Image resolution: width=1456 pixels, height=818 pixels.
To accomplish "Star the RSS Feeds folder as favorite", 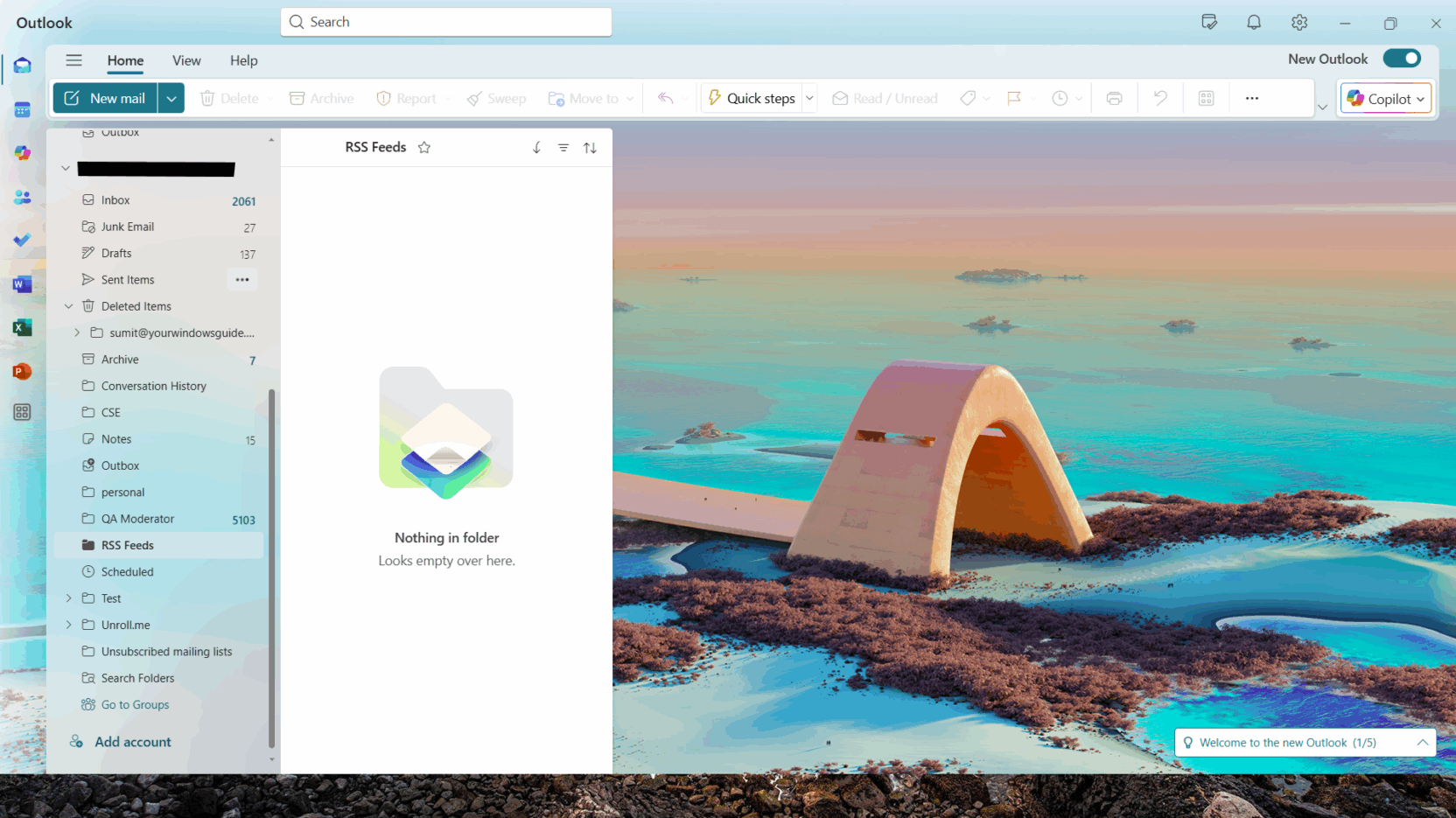I will coord(424,147).
